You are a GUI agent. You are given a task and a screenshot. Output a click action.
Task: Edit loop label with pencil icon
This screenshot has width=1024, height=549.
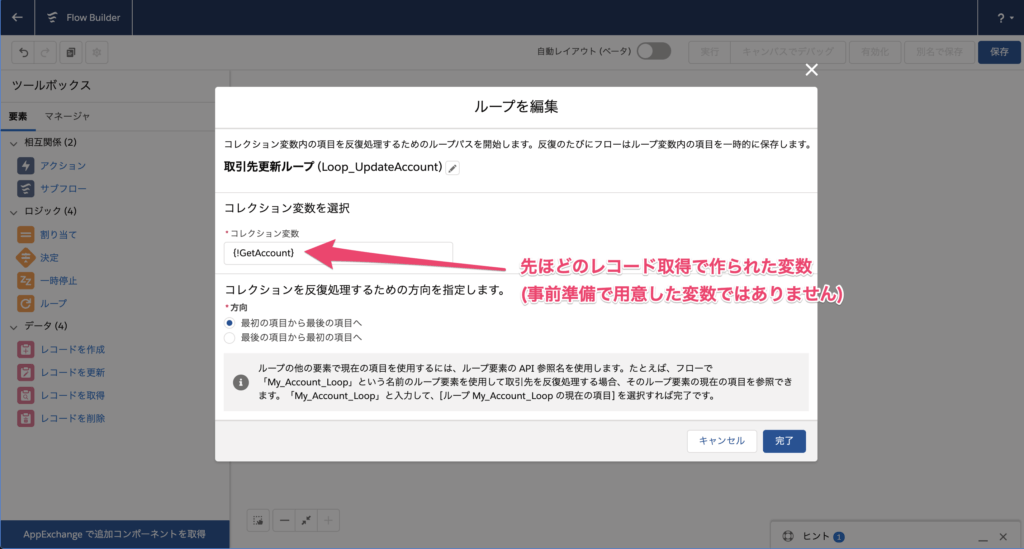coord(452,168)
